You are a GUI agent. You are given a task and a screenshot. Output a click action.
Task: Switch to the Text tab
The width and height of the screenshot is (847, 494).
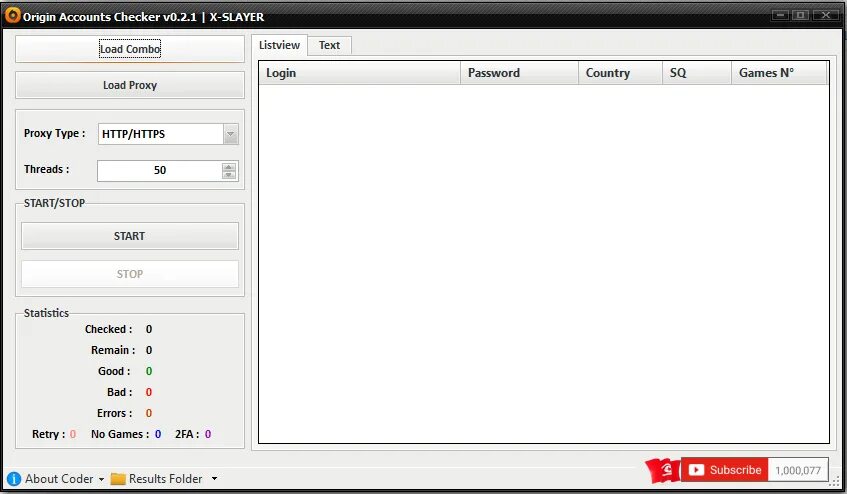(x=330, y=45)
